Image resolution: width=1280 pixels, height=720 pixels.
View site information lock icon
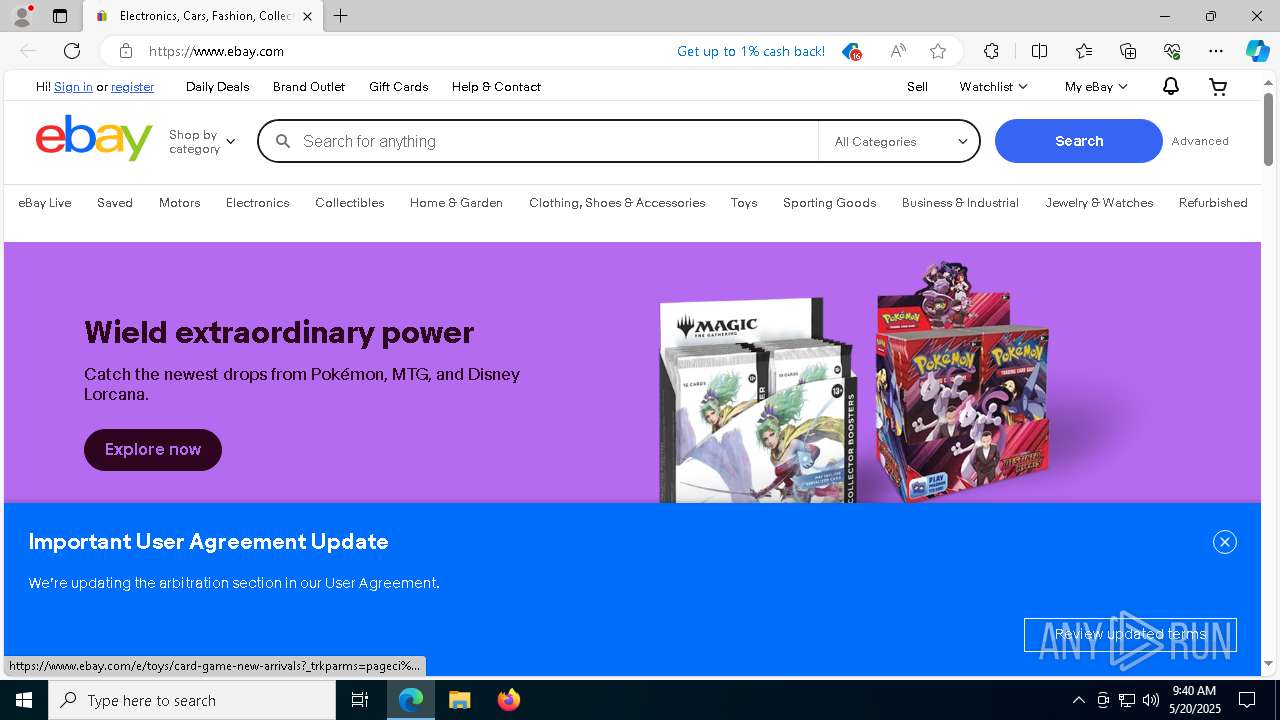125,51
